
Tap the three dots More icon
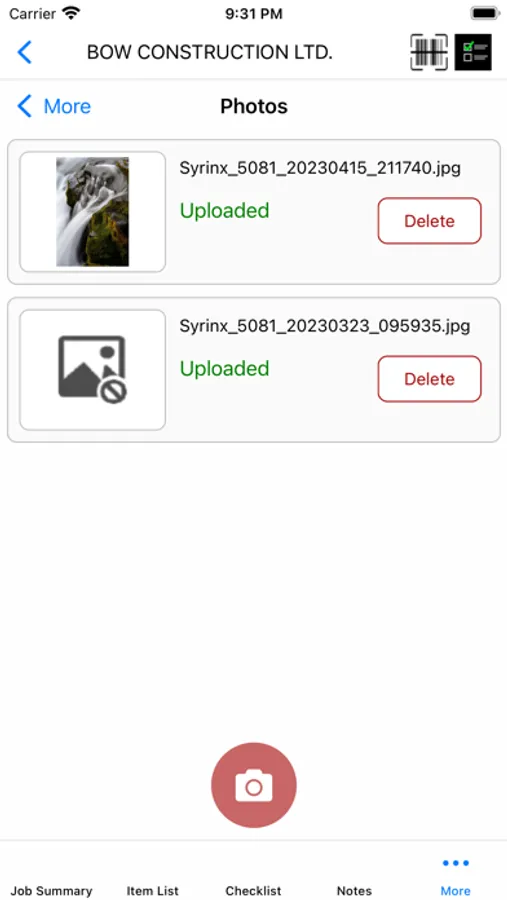[456, 863]
